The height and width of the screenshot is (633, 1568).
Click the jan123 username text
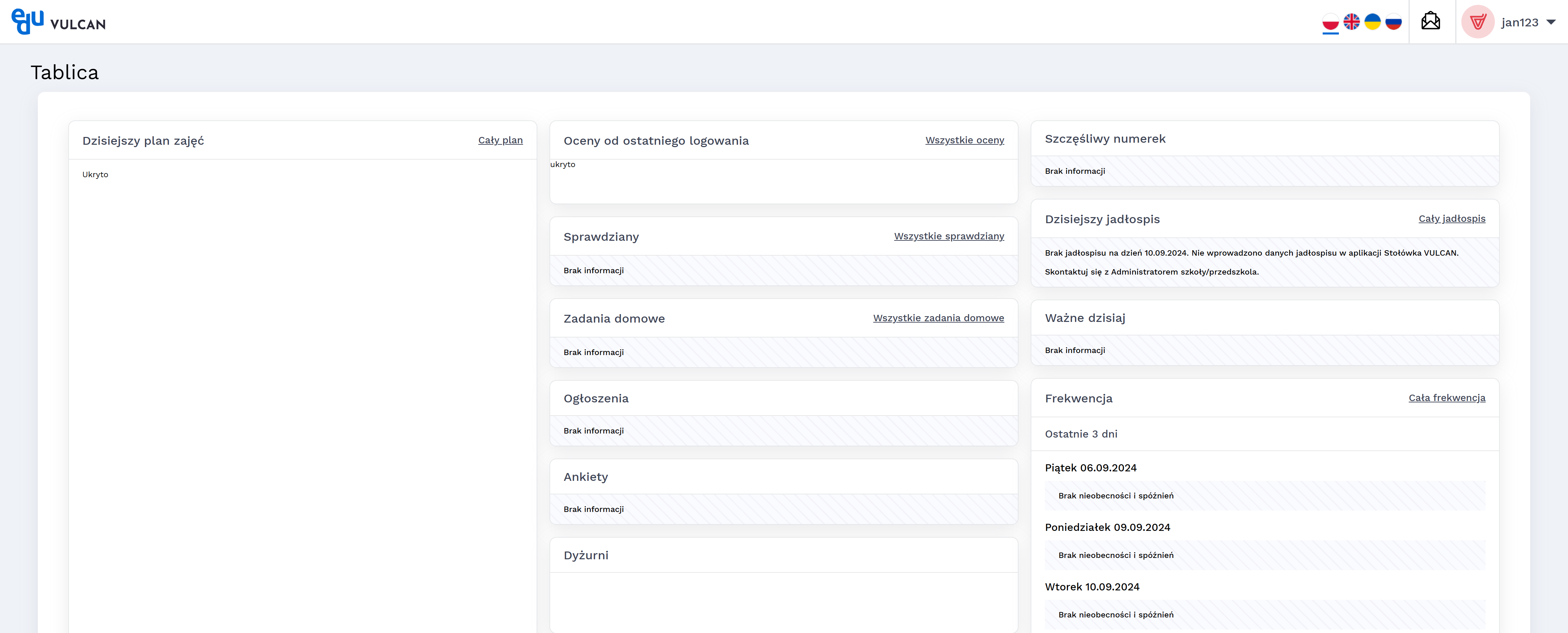(x=1519, y=23)
